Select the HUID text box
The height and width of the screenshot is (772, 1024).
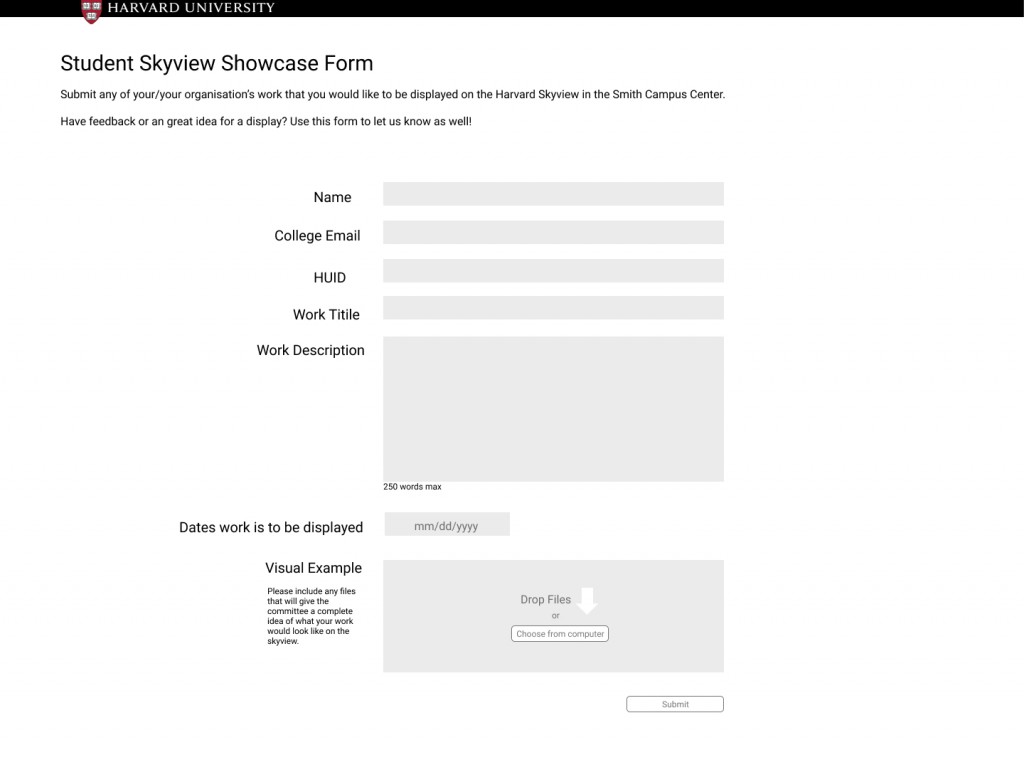point(553,271)
